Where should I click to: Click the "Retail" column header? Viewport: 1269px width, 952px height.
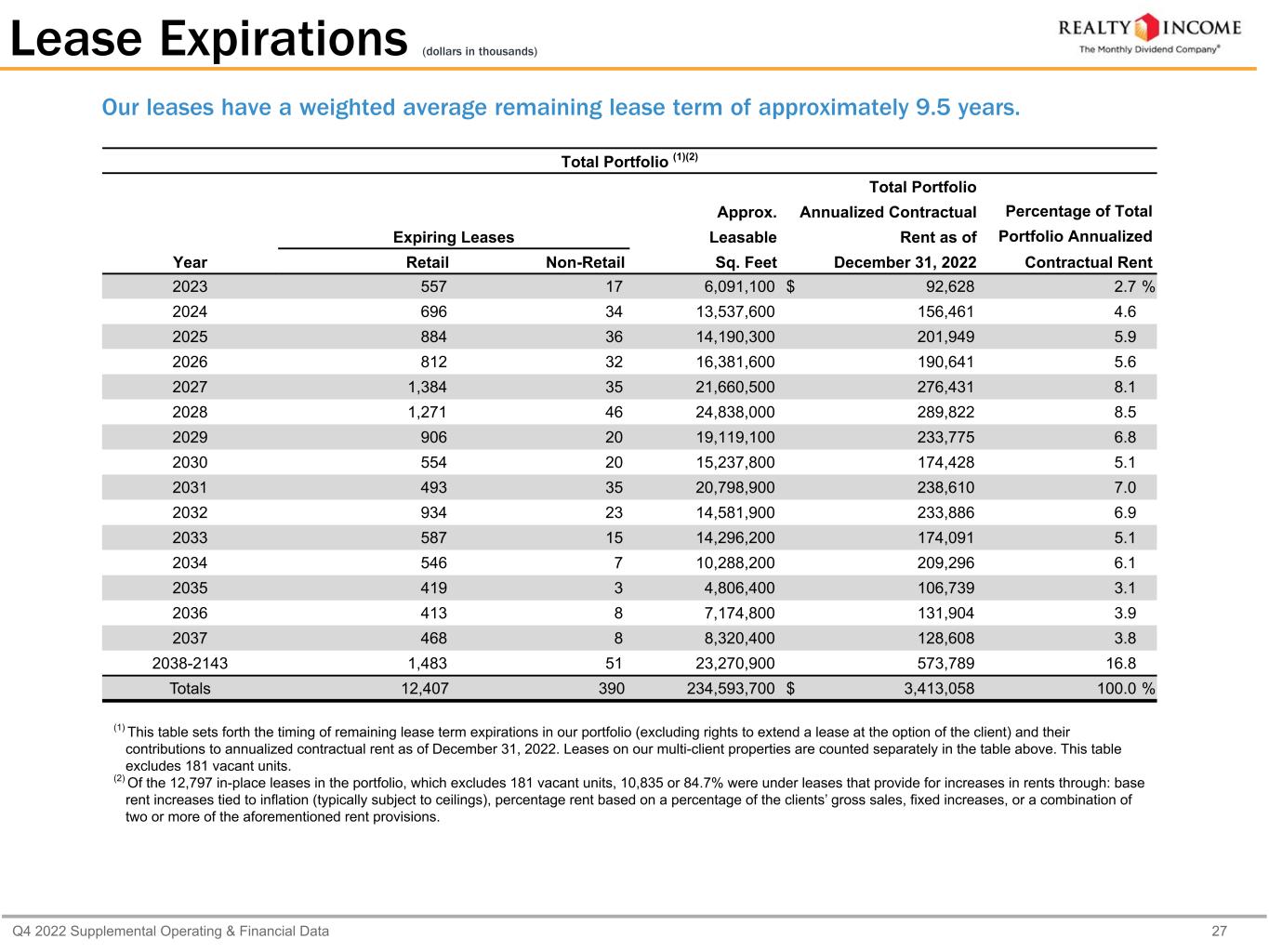point(428,262)
